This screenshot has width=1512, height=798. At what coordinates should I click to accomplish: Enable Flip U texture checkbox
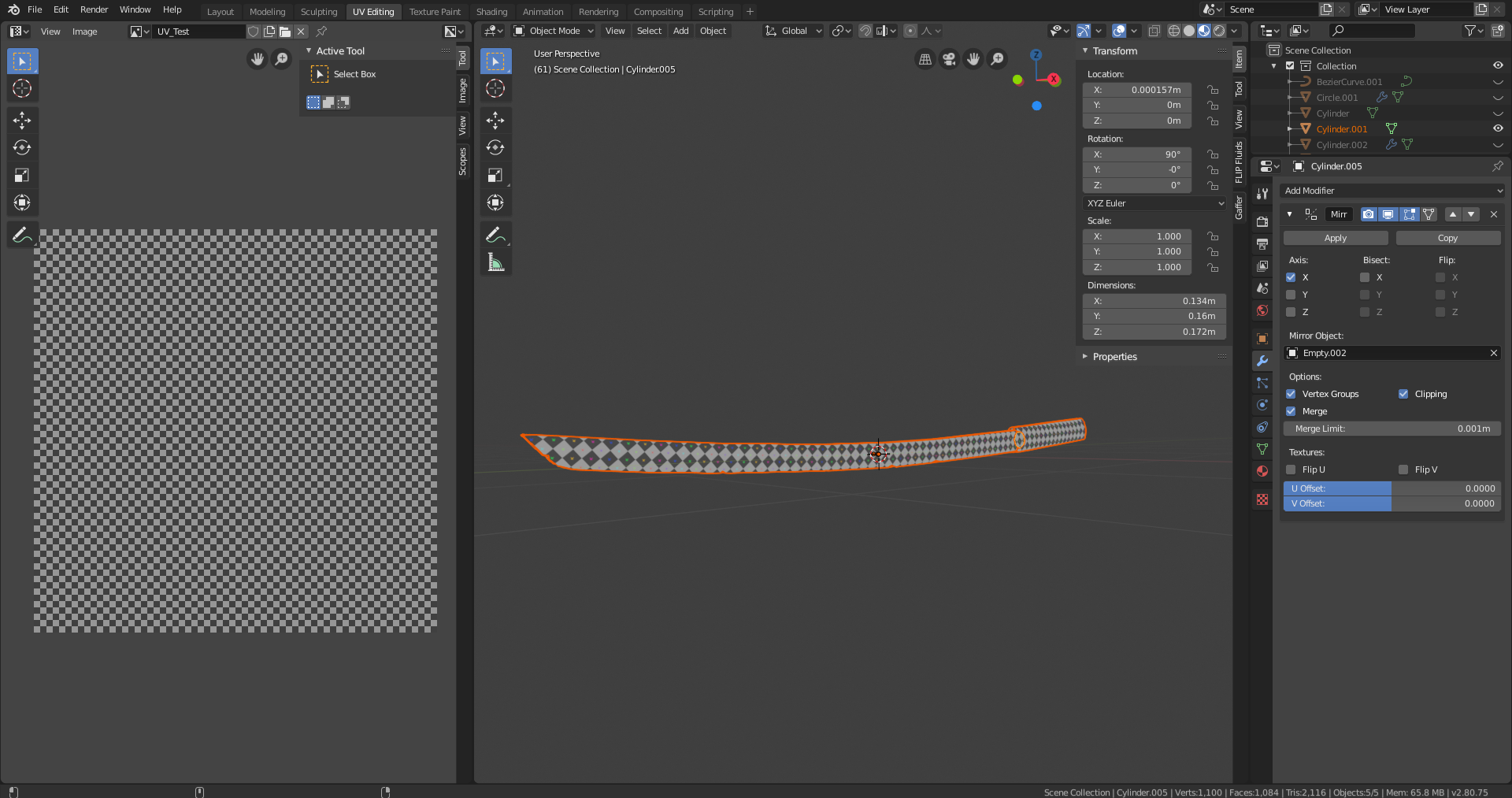point(1291,470)
